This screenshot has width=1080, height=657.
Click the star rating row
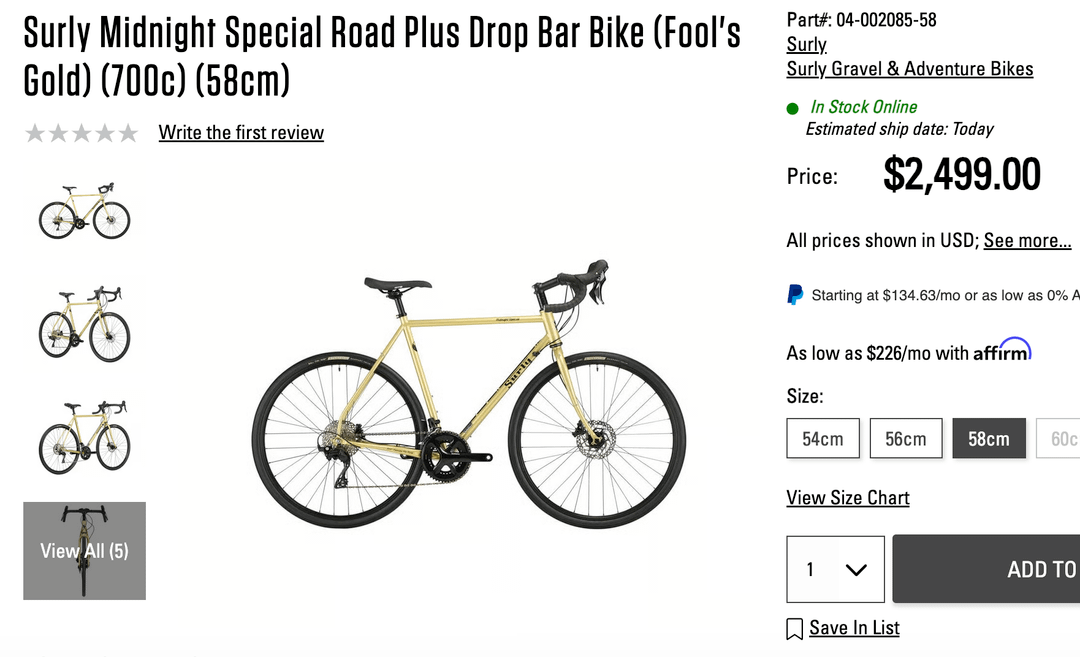point(82,133)
